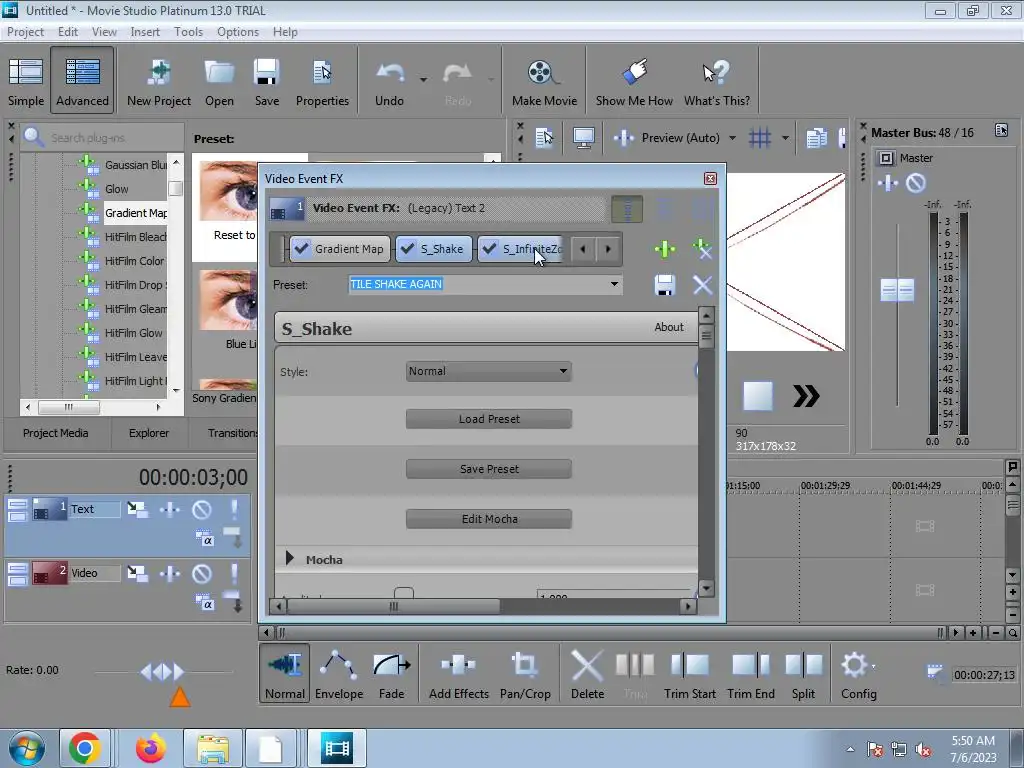Add plug-in chain with green plus icon
The height and width of the screenshot is (768, 1024).
(x=665, y=249)
